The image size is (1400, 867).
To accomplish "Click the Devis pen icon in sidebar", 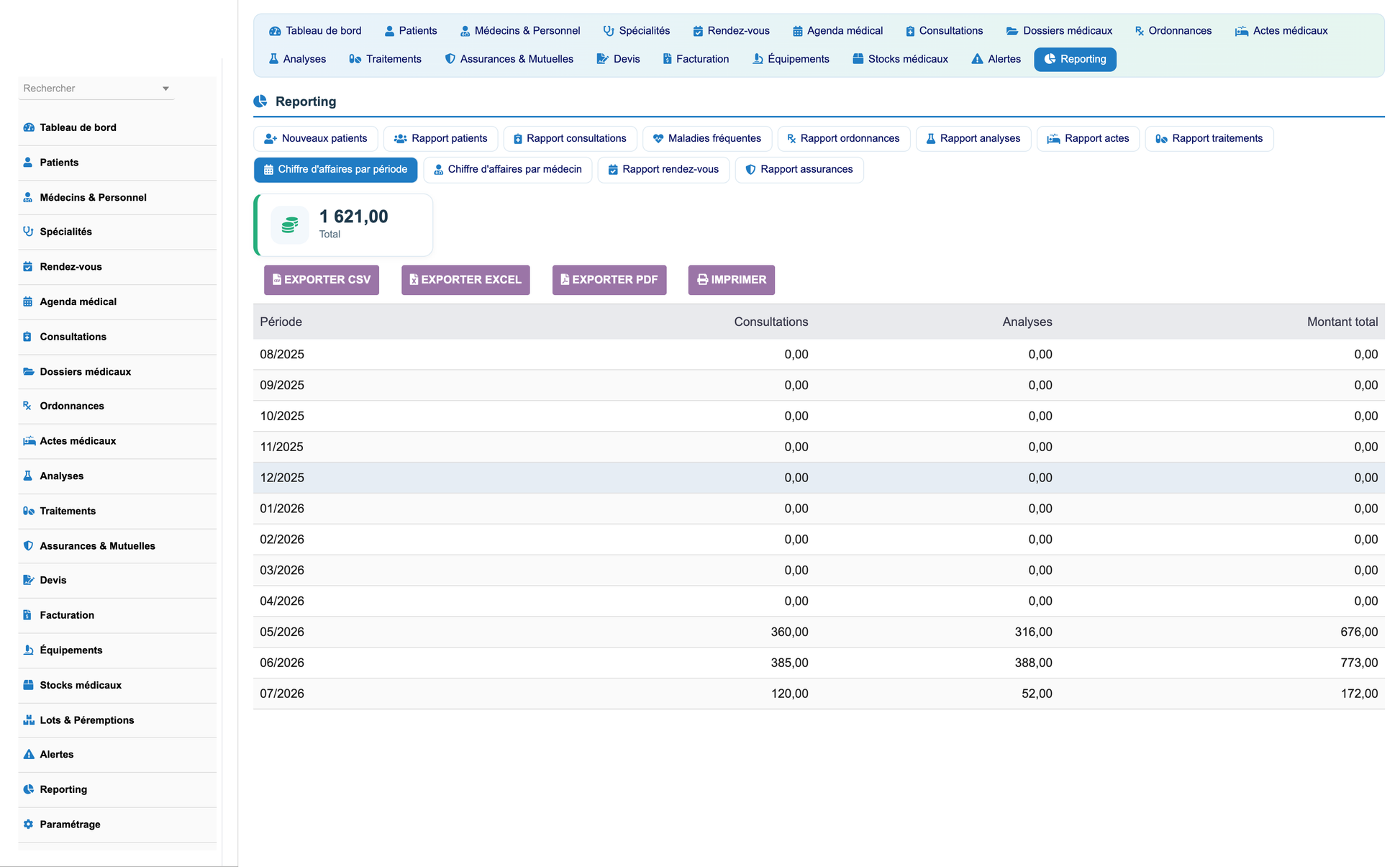I will pyautogui.click(x=29, y=580).
